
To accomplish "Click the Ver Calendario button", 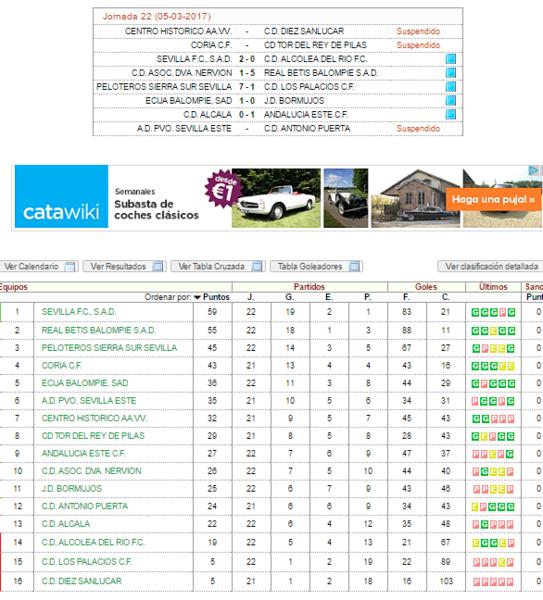I will [39, 266].
